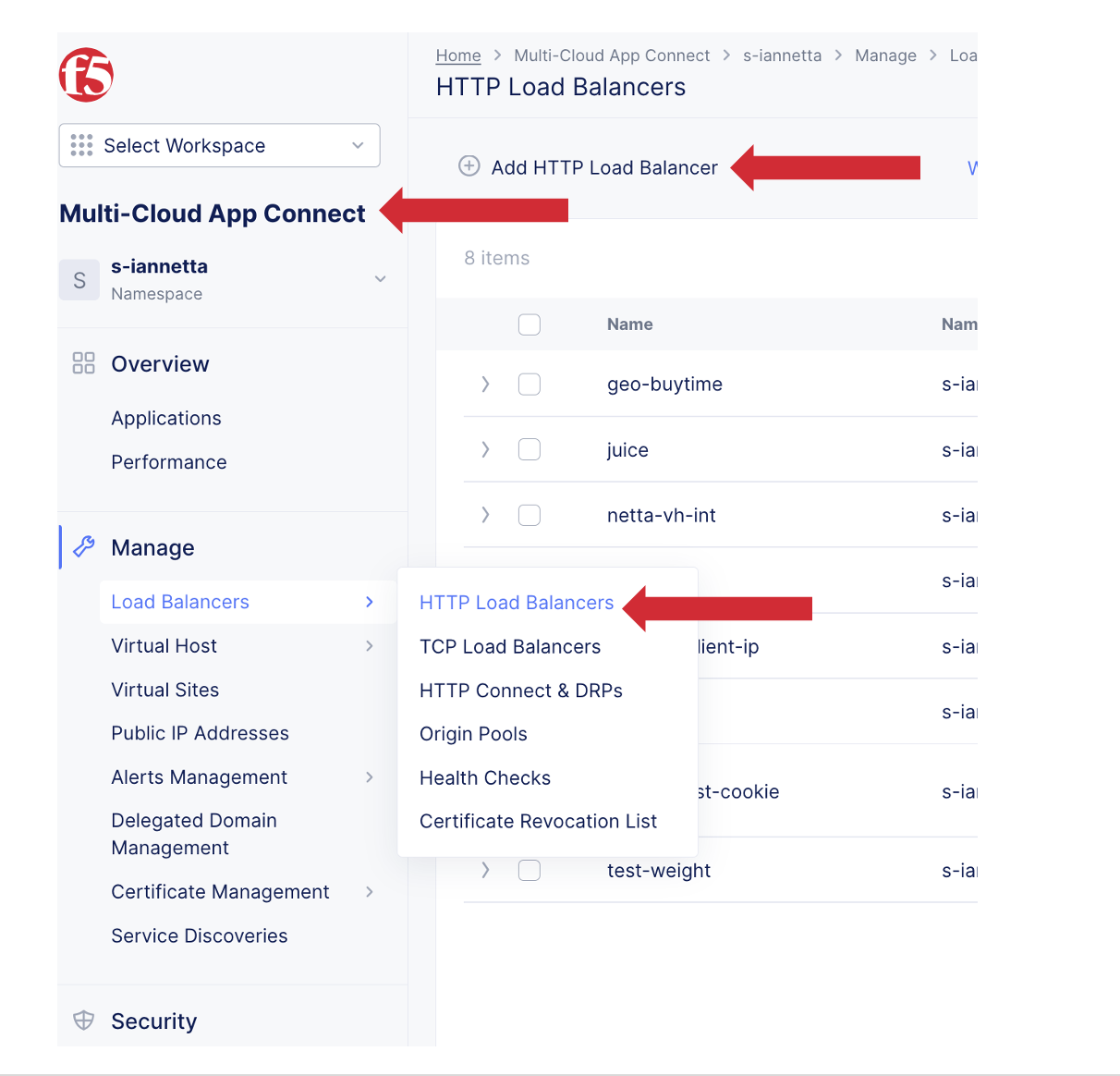Open the Virtual Host sidebar item
Screen dimensions: 1120x1076
pyautogui.click(x=164, y=646)
